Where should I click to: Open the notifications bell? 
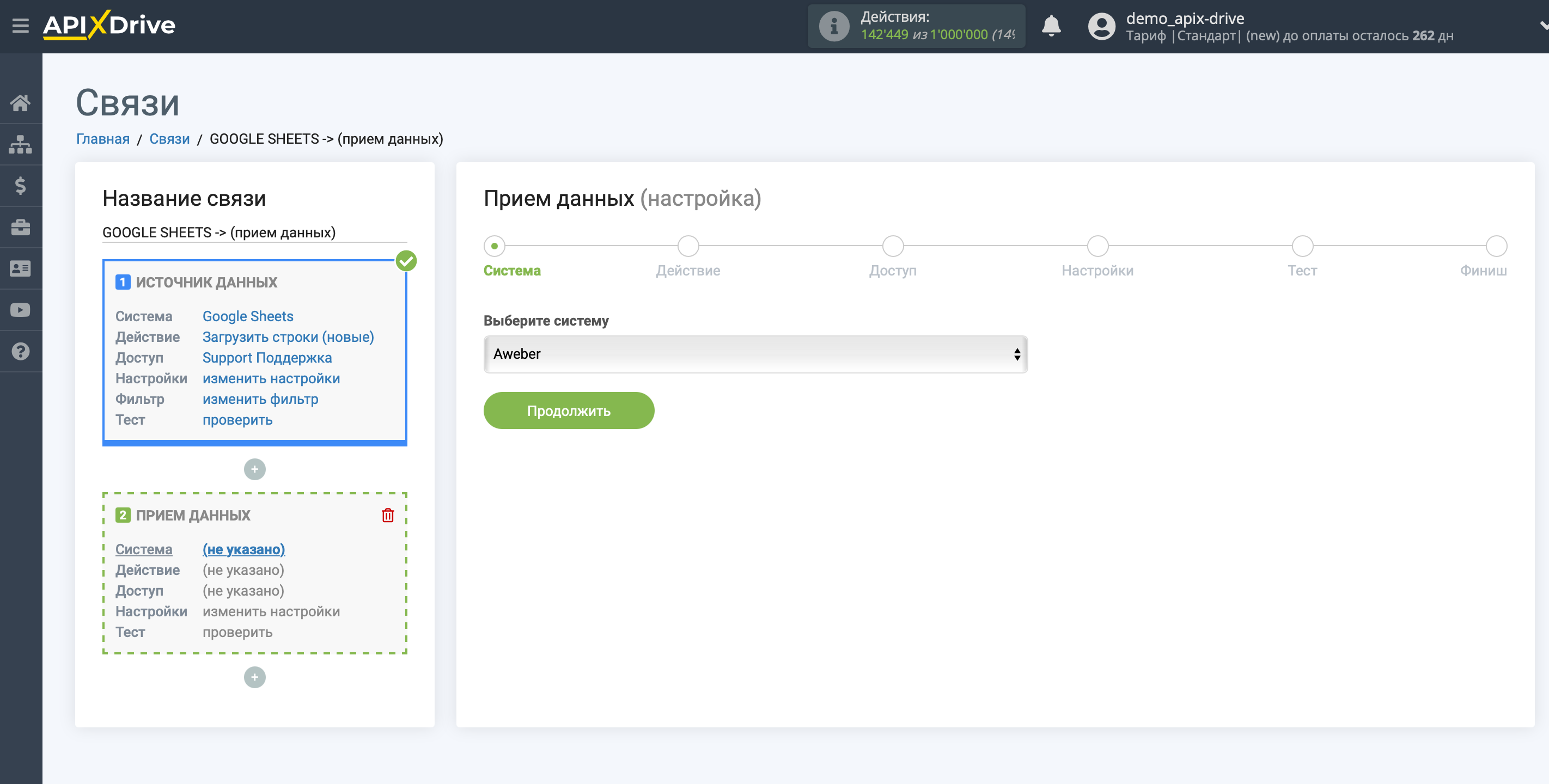tap(1051, 26)
